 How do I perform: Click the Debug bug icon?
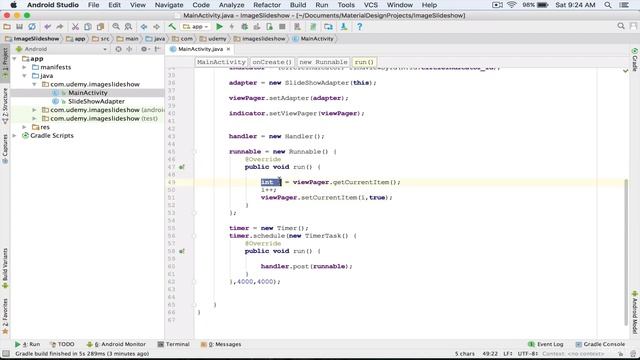pyautogui.click(x=244, y=27)
